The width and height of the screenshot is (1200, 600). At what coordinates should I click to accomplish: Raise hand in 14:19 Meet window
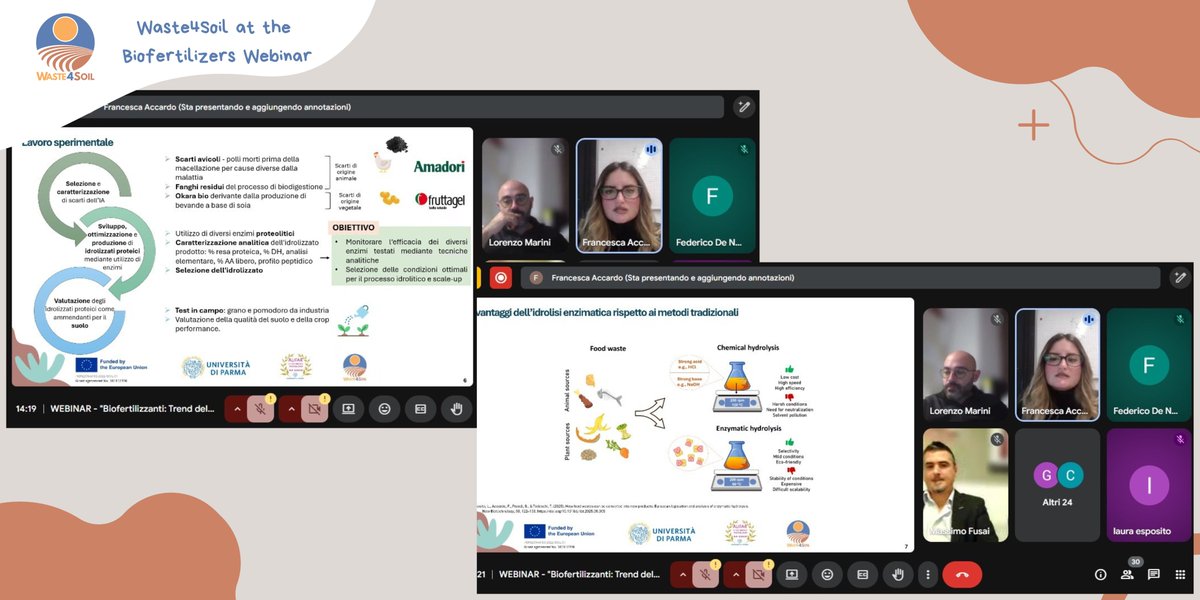pos(456,408)
